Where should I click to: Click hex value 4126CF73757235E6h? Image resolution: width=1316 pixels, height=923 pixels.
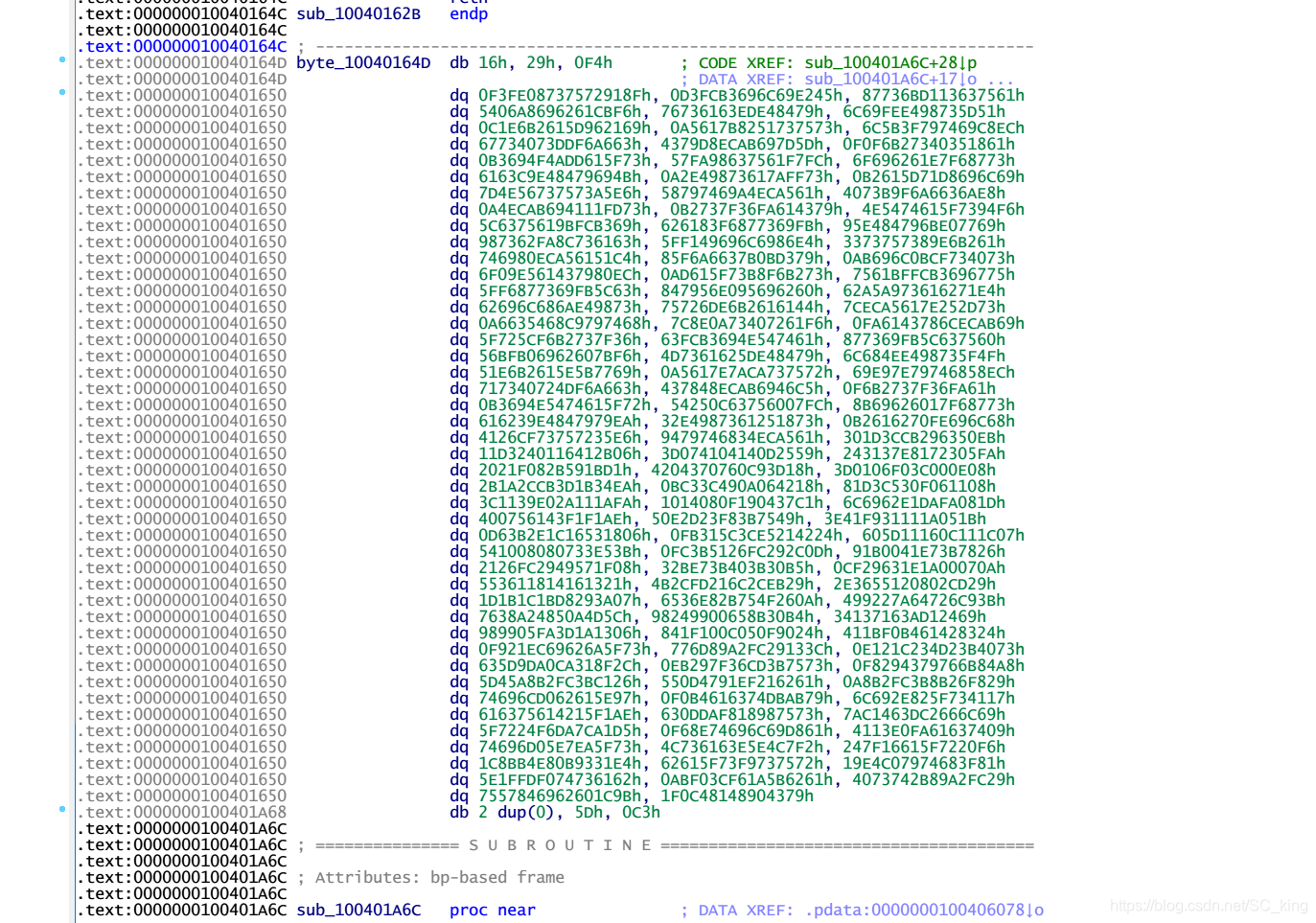tap(560, 437)
